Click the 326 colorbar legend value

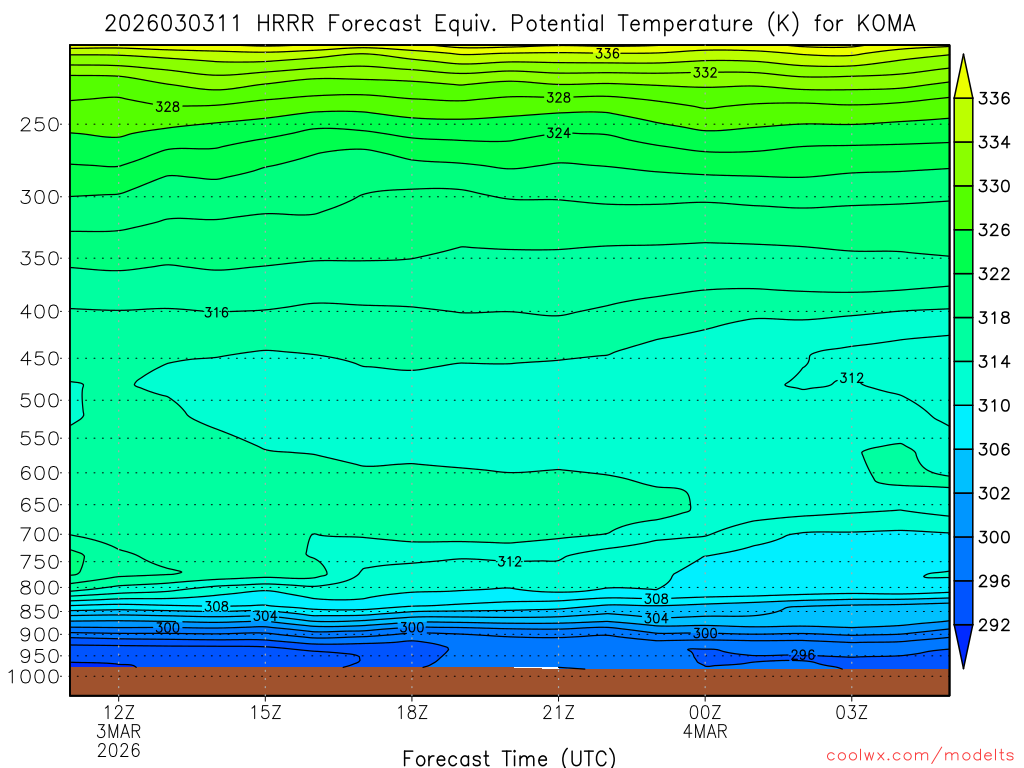(x=994, y=231)
